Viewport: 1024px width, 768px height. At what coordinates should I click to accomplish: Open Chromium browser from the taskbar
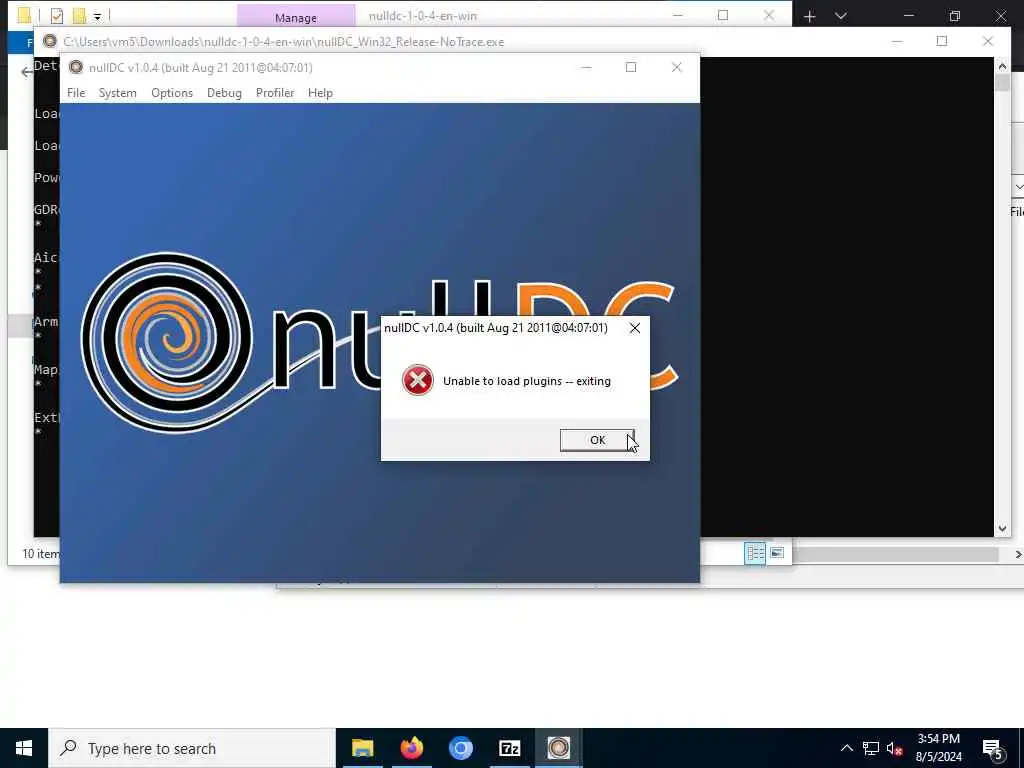[x=460, y=748]
